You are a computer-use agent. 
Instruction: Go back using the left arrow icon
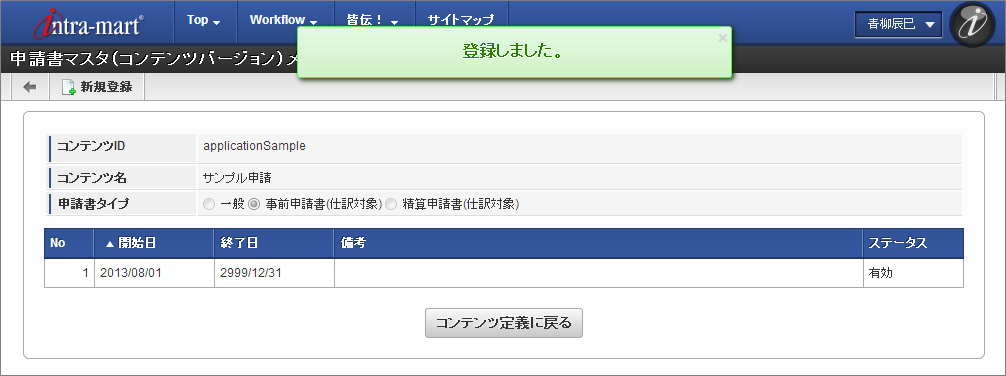pos(30,87)
